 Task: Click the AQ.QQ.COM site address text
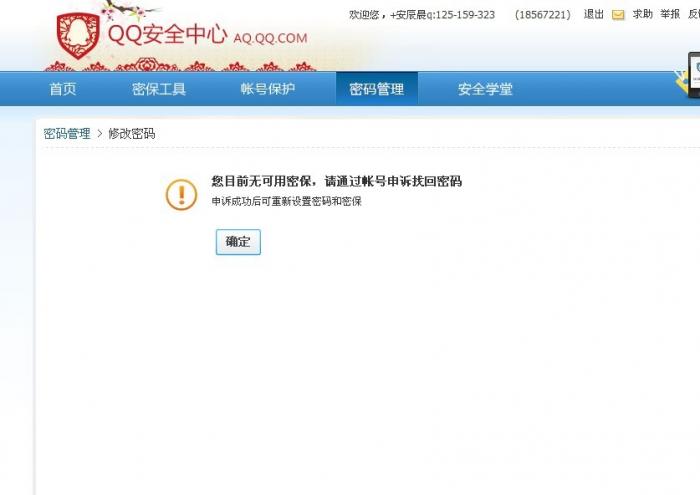pyautogui.click(x=271, y=38)
